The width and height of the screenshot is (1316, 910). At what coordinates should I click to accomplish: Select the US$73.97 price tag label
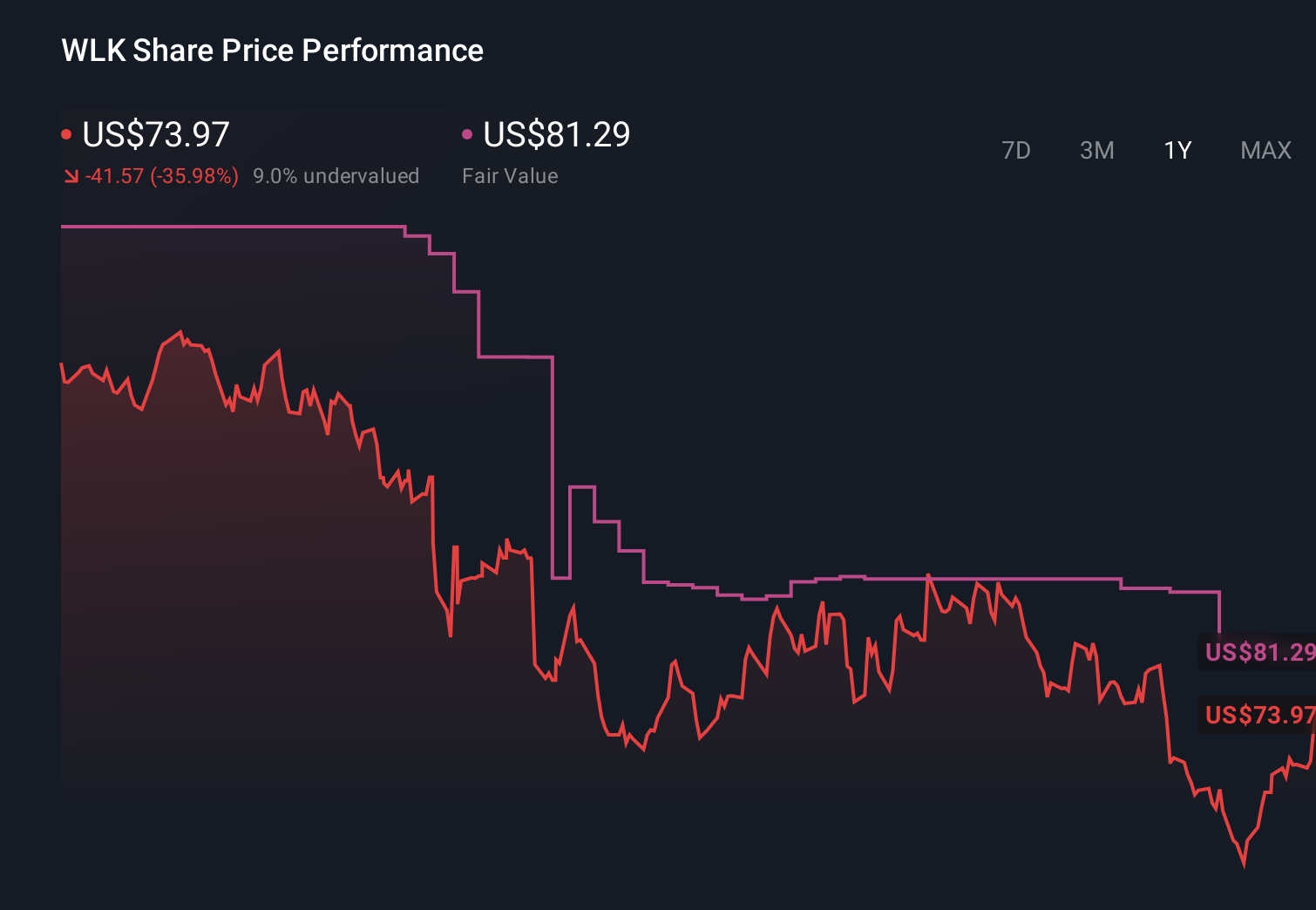coord(1258,715)
